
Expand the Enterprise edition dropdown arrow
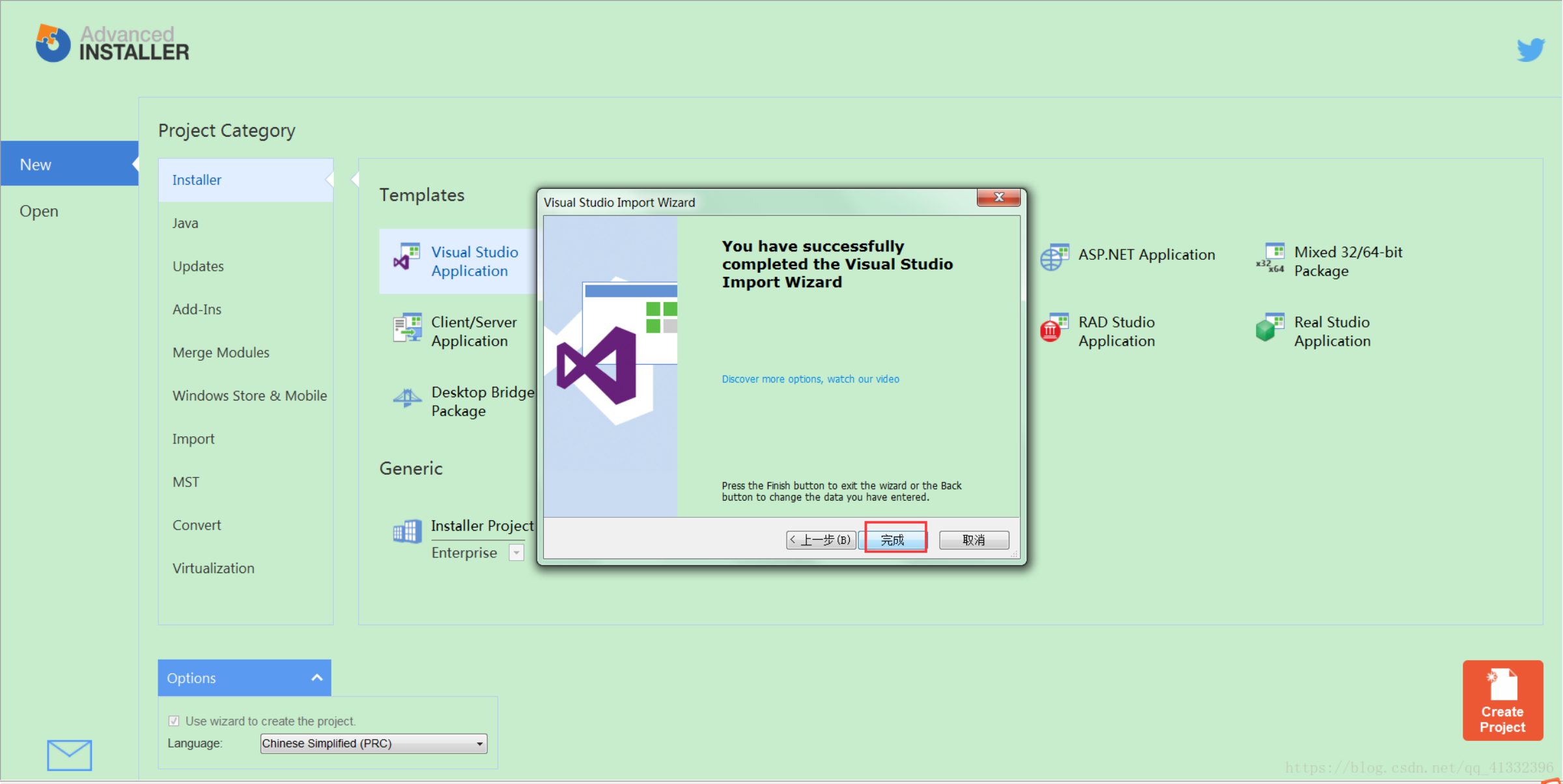[x=516, y=553]
